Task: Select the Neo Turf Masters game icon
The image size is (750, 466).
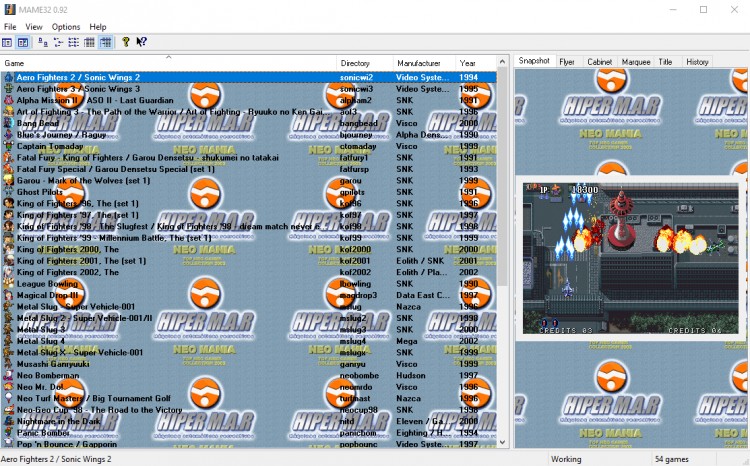Action: pos(9,399)
